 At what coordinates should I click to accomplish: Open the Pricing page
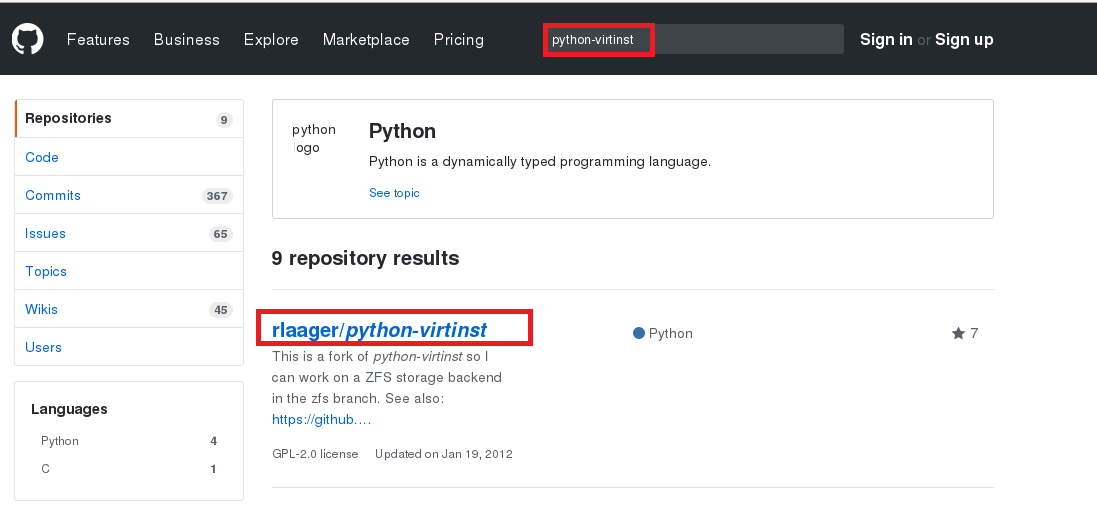[458, 40]
